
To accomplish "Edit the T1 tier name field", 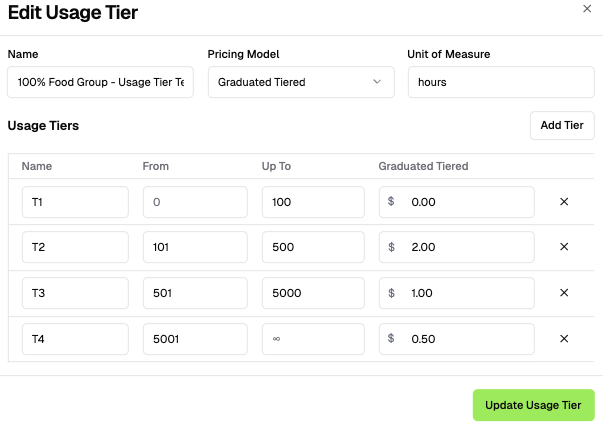I will [75, 202].
